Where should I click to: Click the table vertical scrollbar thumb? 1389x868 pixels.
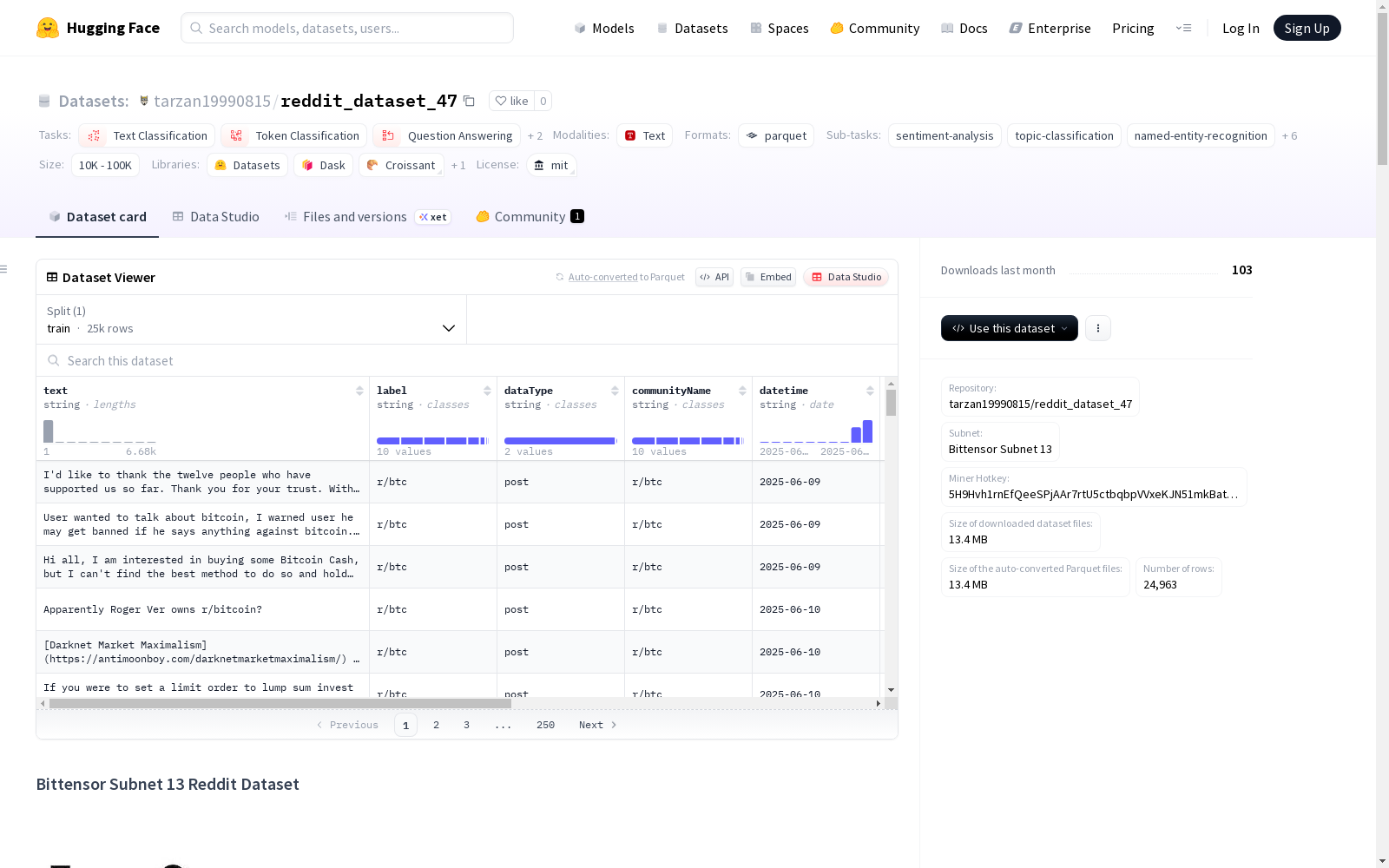[x=891, y=403]
